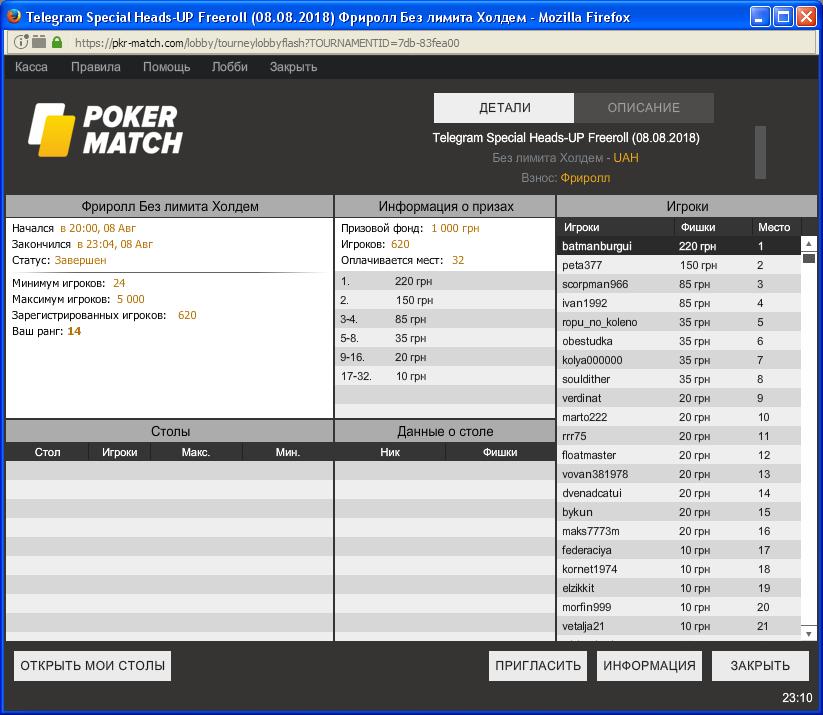Select player batmanburgui row
This screenshot has width=823, height=715.
(679, 246)
